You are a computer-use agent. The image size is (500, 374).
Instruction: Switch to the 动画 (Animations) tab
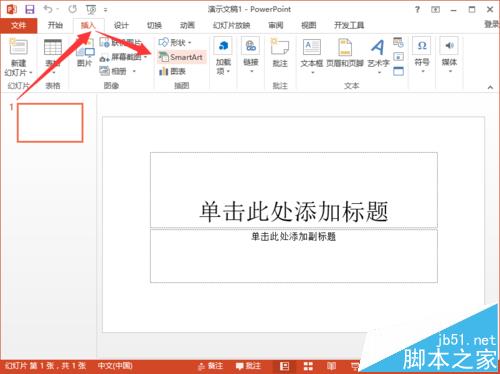(187, 25)
